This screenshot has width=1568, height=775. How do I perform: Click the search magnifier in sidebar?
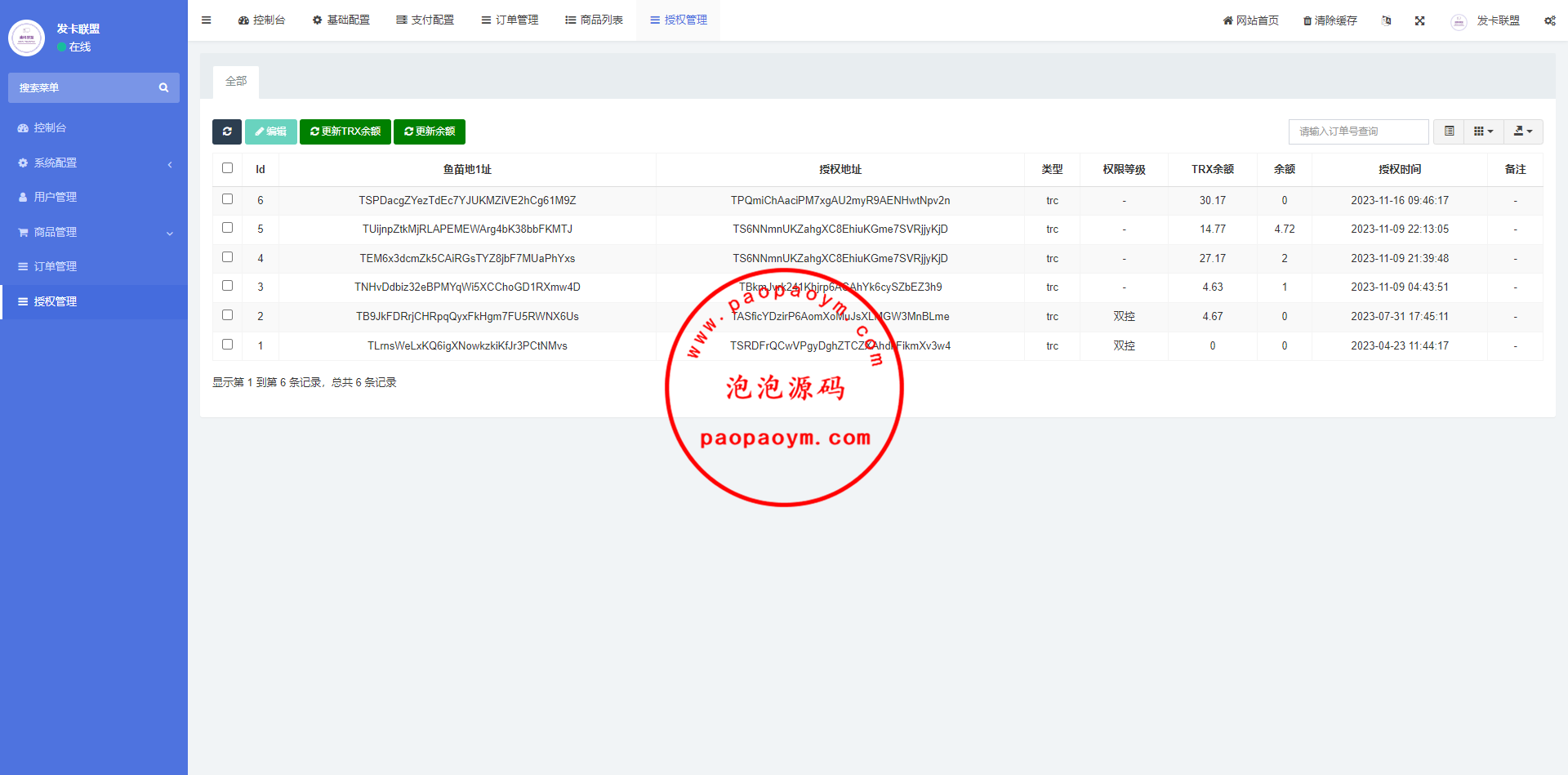(x=163, y=88)
